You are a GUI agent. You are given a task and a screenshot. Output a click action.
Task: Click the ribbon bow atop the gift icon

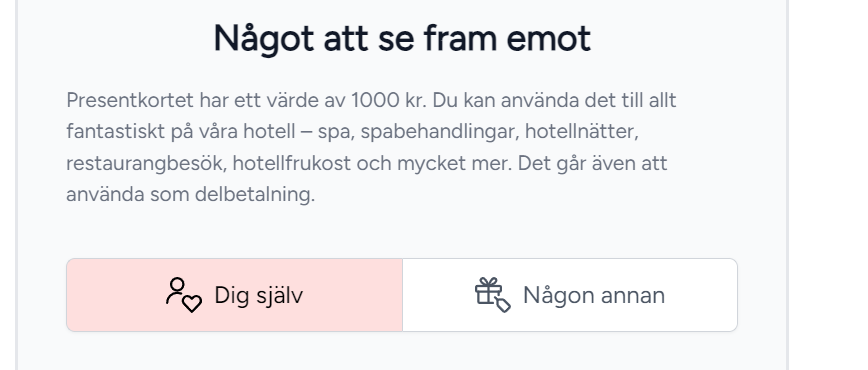click(488, 281)
